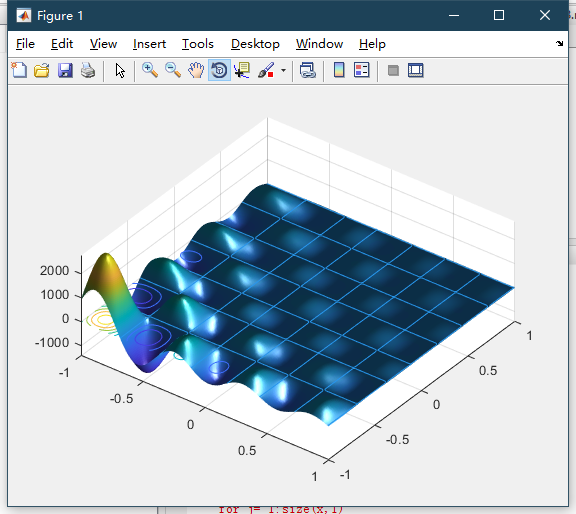Click the yellow peak of the surface plot

click(106, 262)
